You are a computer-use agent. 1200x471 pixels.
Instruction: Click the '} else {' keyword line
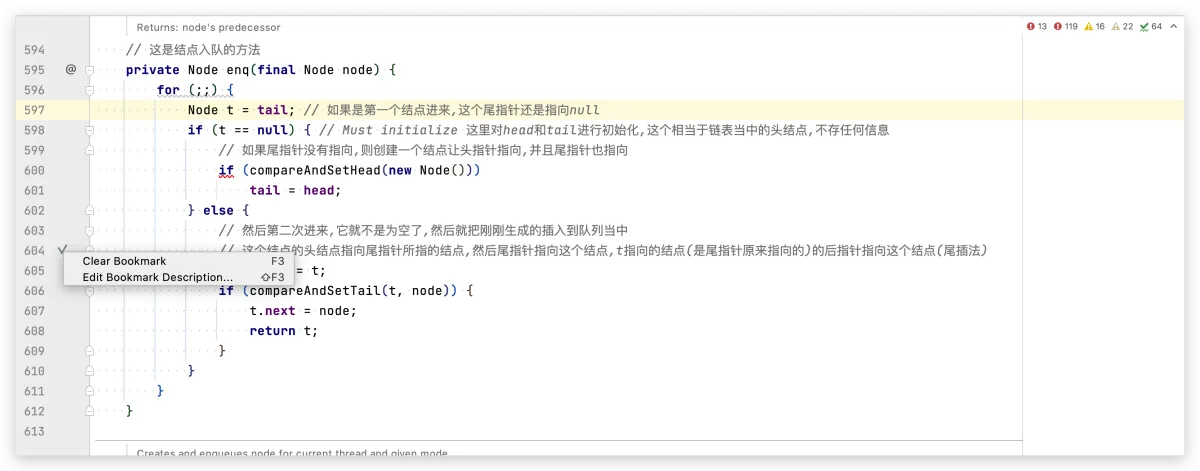coord(218,210)
